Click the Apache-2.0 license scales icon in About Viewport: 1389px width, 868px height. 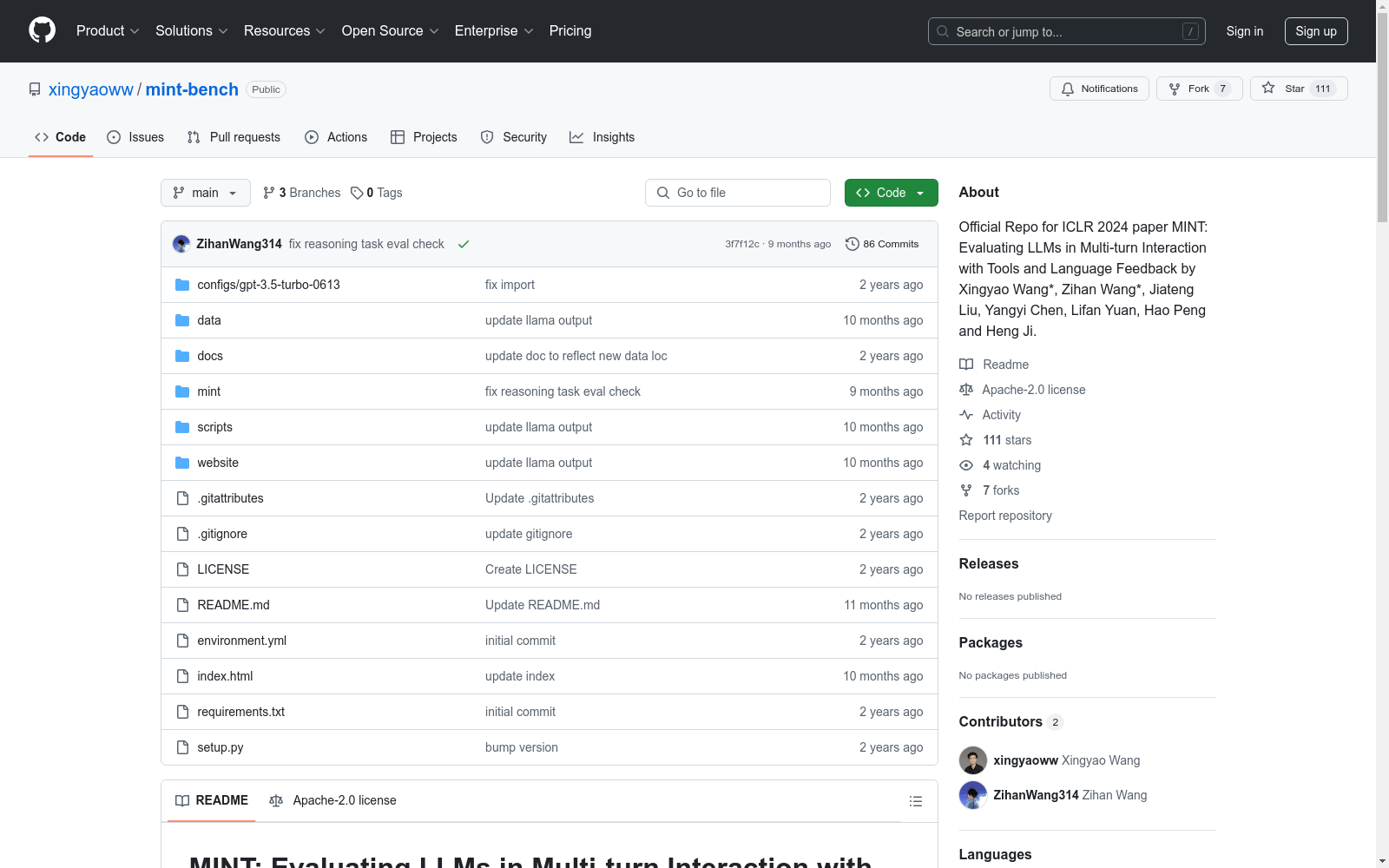coord(966,390)
